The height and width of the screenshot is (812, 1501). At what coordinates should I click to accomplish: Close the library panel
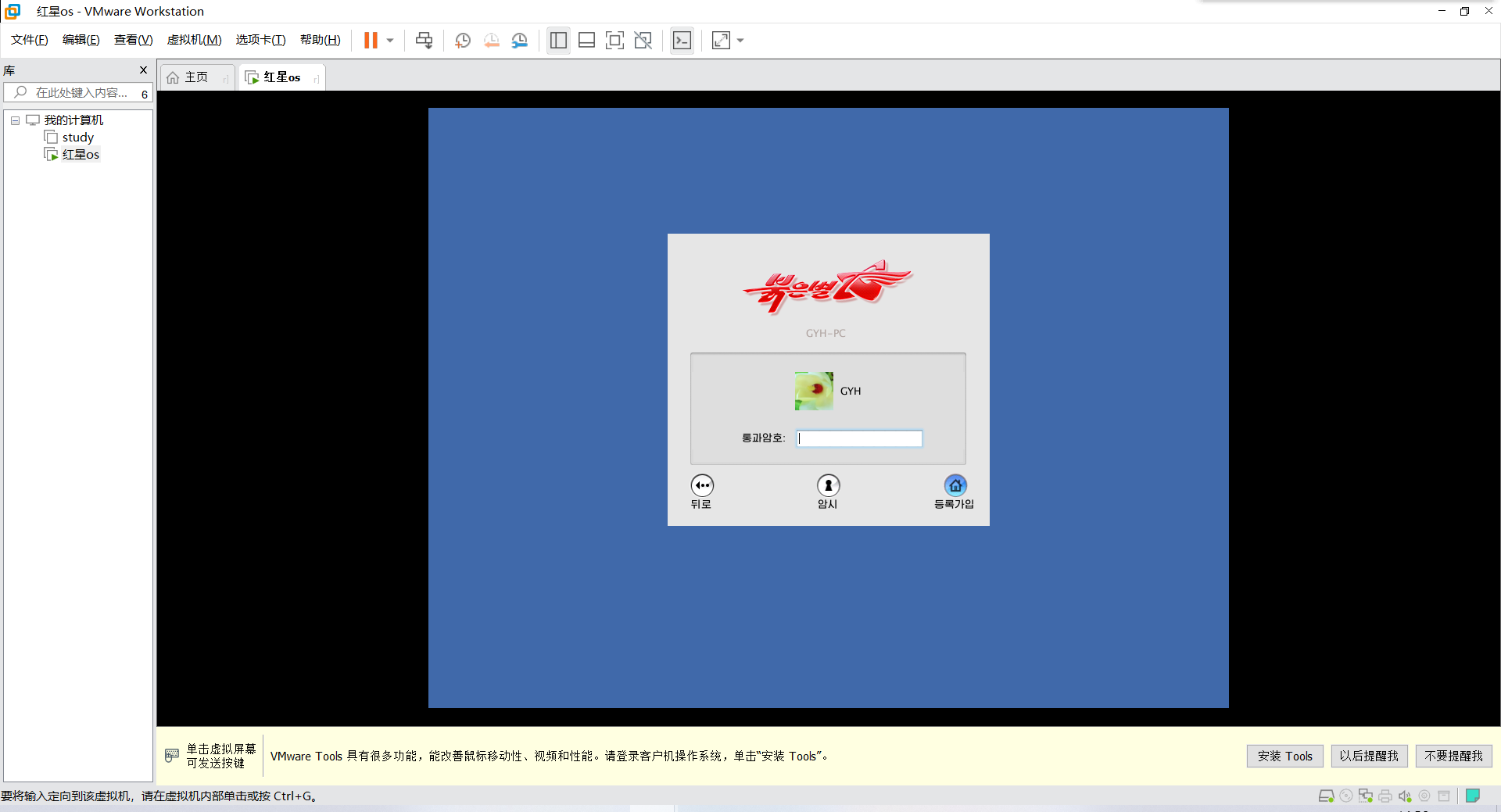coord(143,70)
